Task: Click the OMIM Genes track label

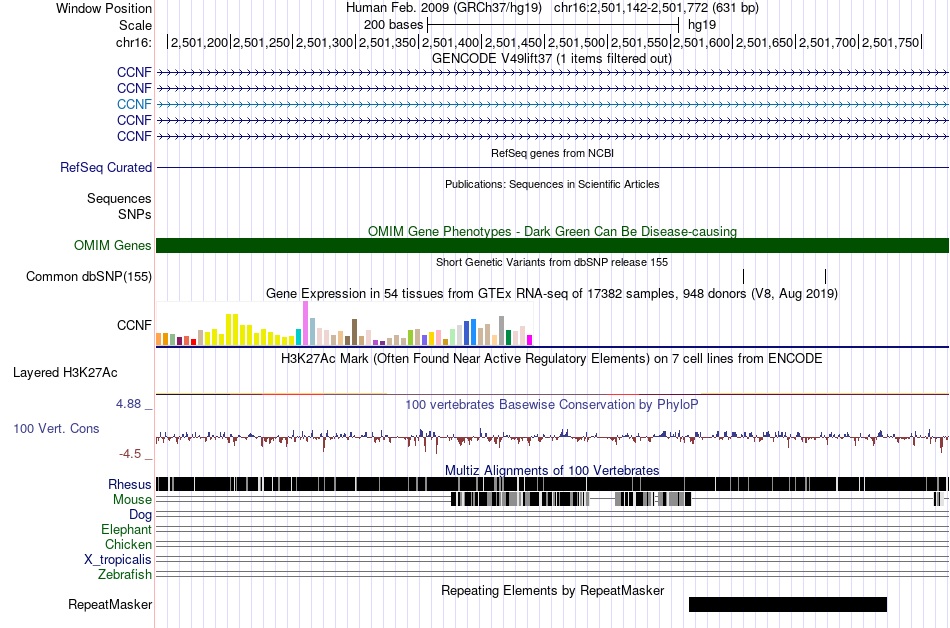Action: tap(113, 245)
